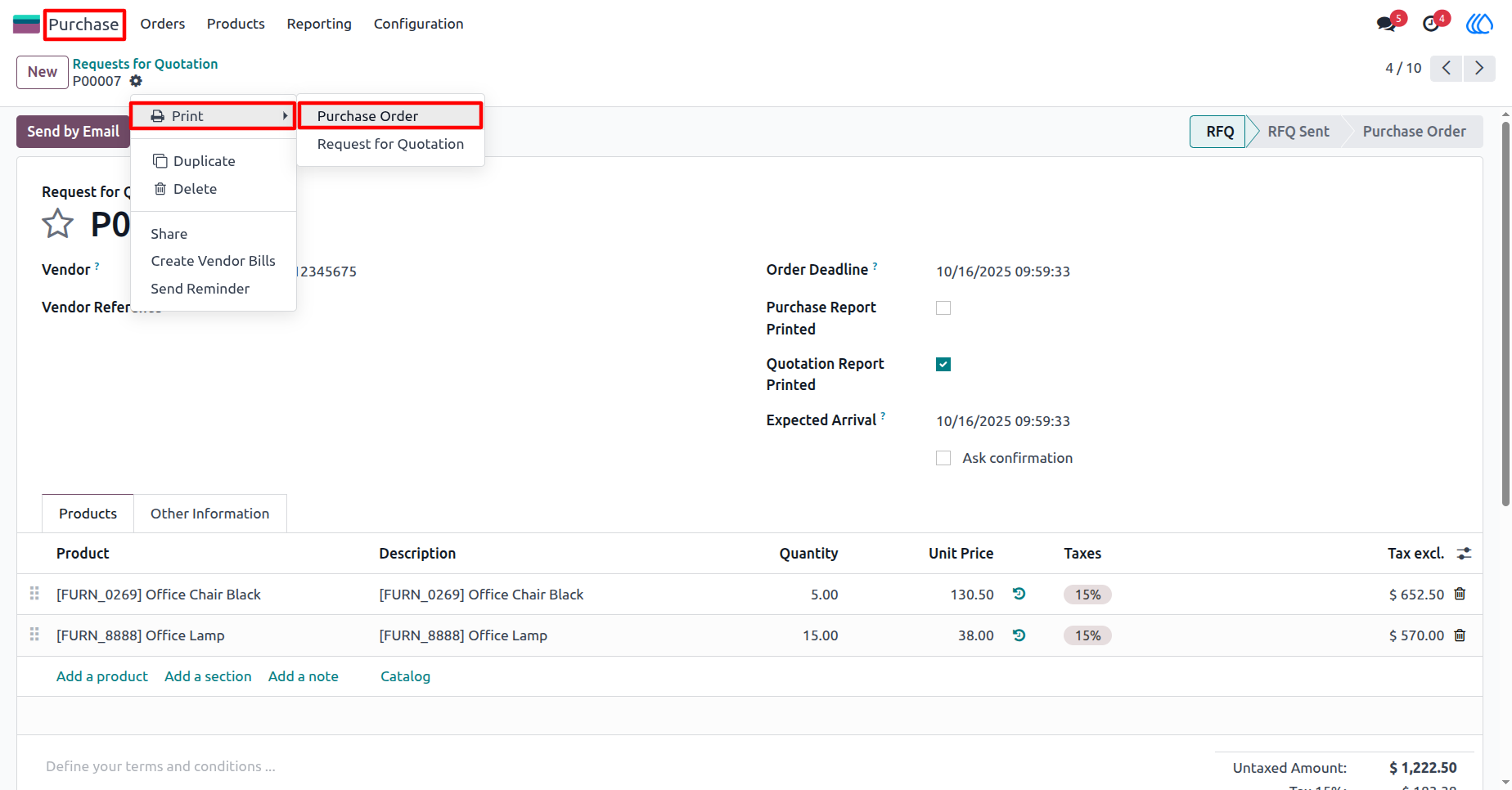Click Send Reminder menu entry

point(213,289)
